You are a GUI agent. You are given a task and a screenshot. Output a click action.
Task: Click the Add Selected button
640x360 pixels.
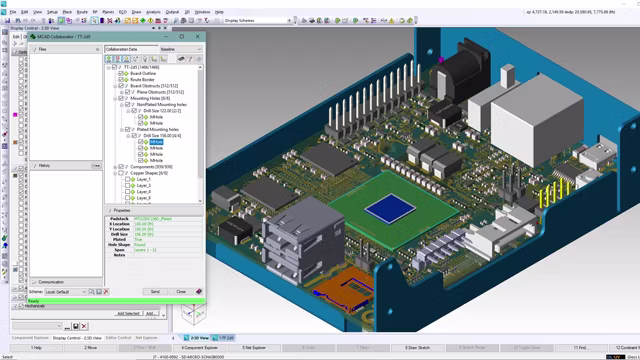128,313
